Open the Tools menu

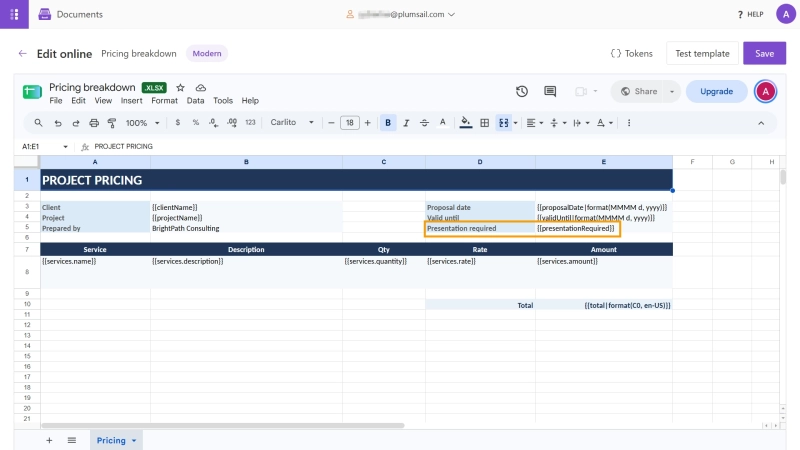(222, 101)
